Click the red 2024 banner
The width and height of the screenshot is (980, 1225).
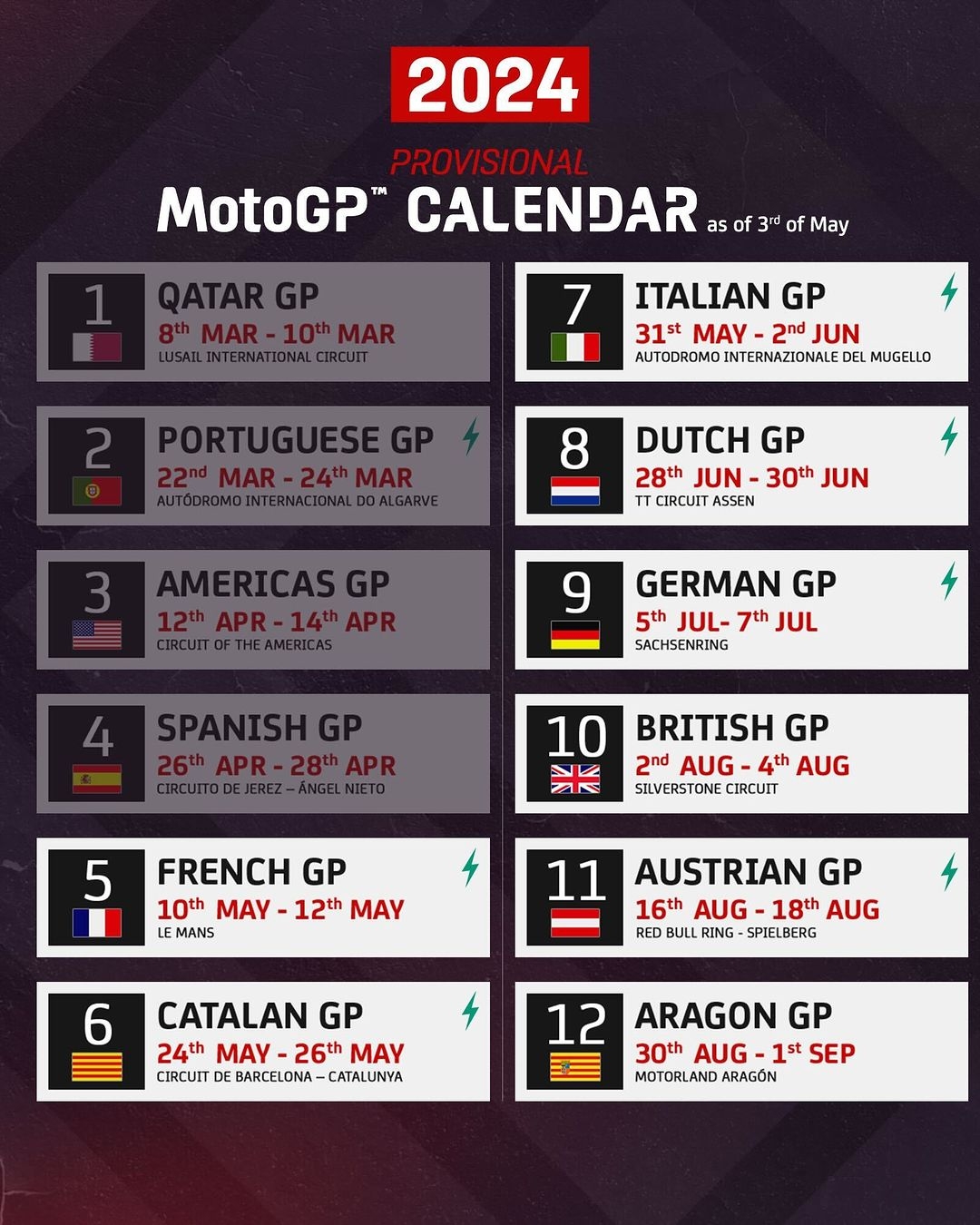pyautogui.click(x=490, y=84)
